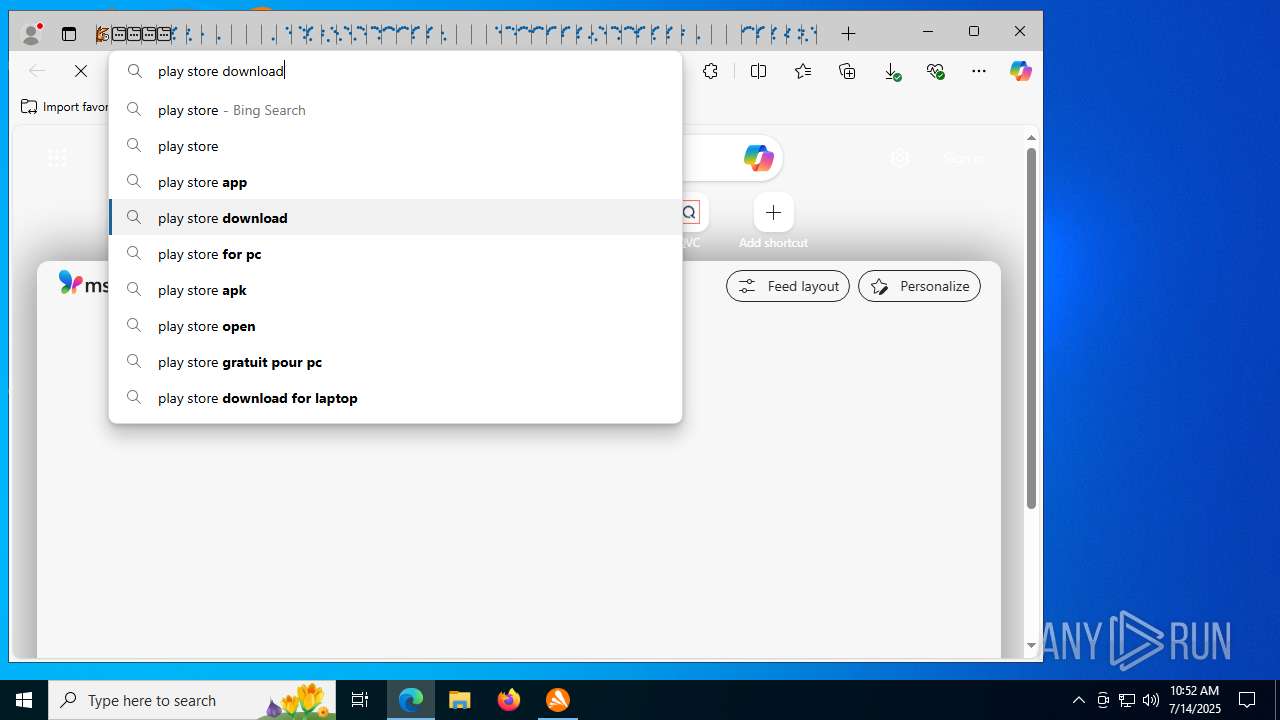Screen dimensions: 1280x720
Task: Stop loading the page
Action: pyautogui.click(x=81, y=71)
